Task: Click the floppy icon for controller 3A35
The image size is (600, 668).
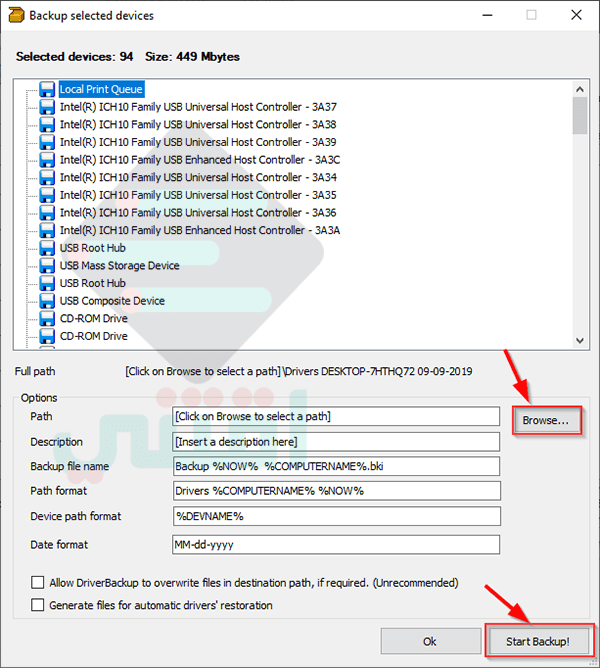Action: point(47,195)
